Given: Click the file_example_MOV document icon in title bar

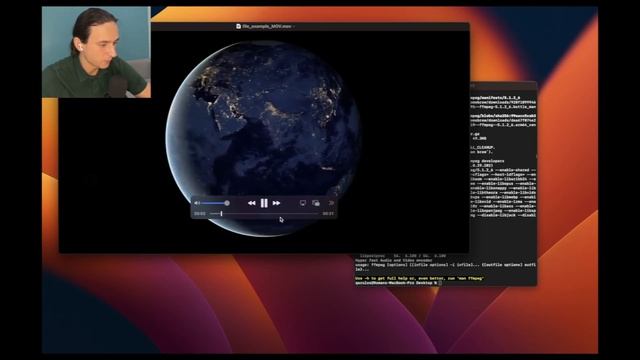Looking at the screenshot, I should (238, 26).
